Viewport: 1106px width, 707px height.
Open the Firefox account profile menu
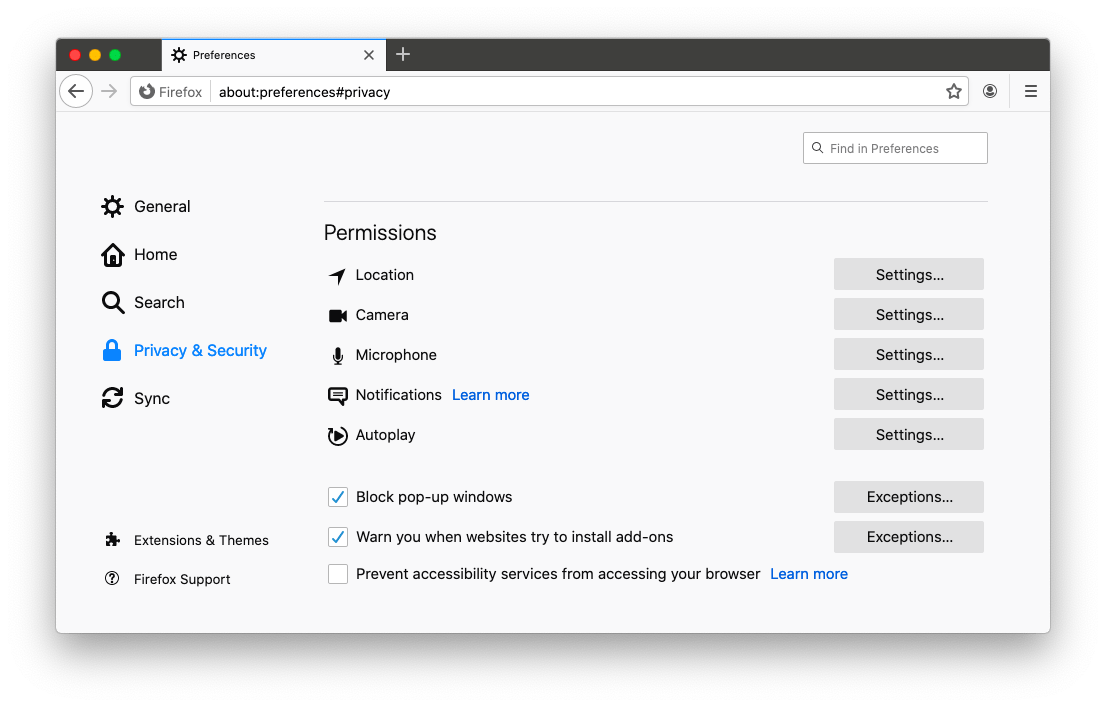pos(990,91)
